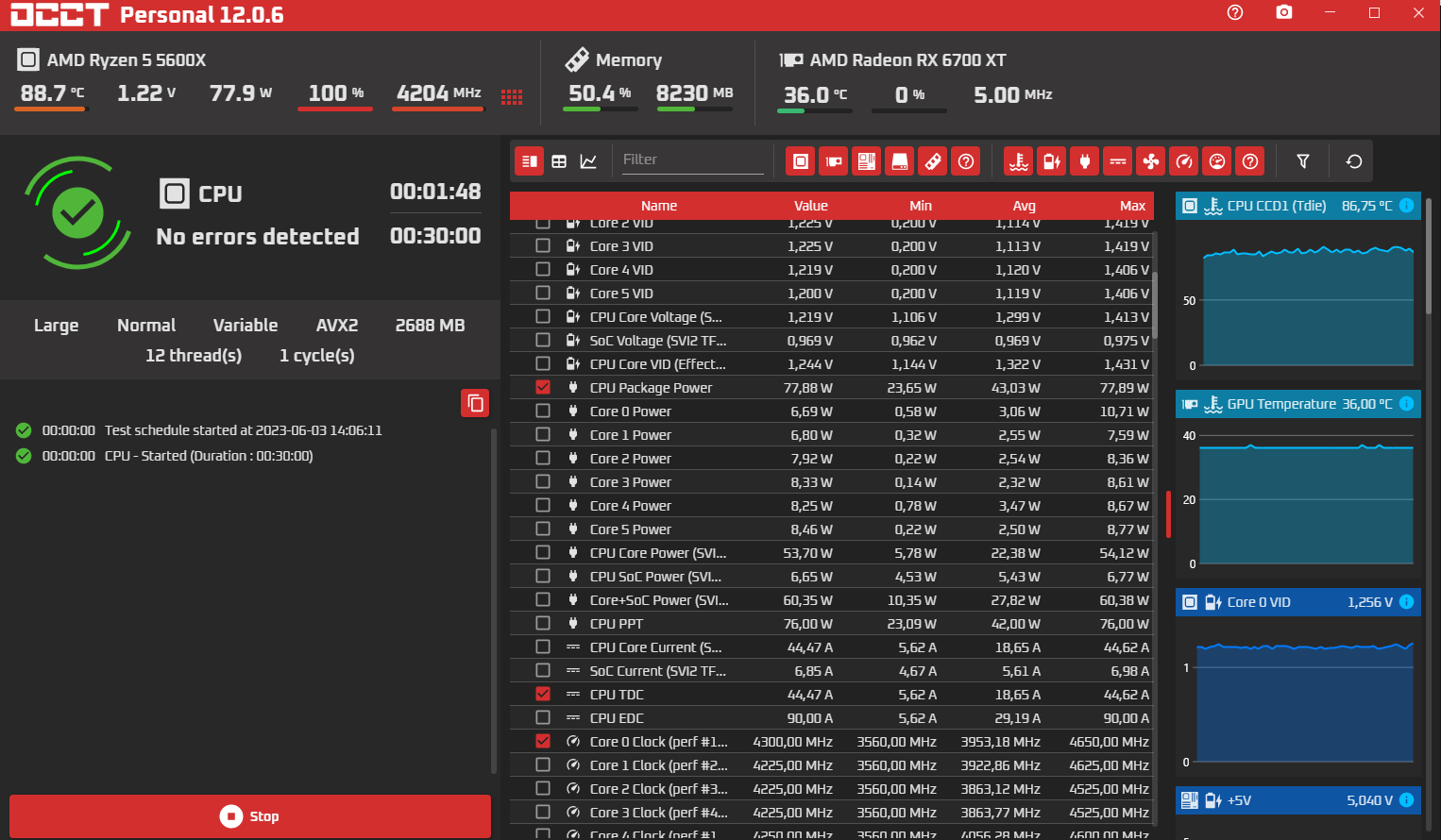Click the CPU Core Power row name

tap(658, 553)
